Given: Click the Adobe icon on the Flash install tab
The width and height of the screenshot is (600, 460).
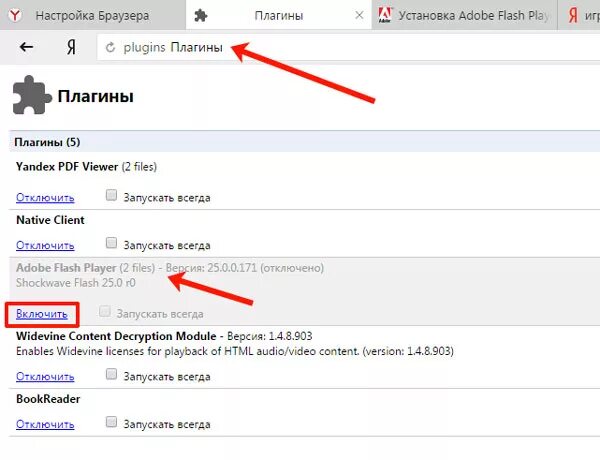Looking at the screenshot, I should tap(385, 15).
